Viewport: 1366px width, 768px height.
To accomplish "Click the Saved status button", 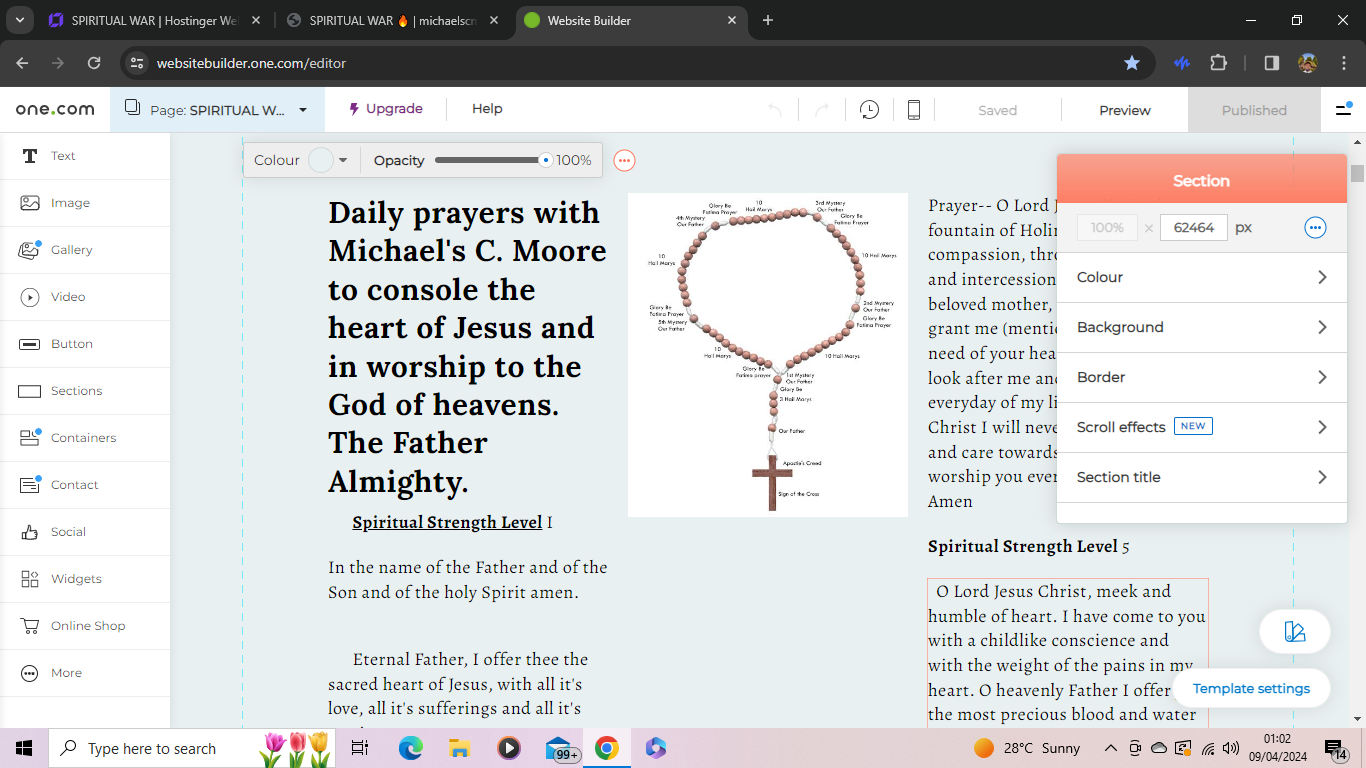I will click(997, 110).
